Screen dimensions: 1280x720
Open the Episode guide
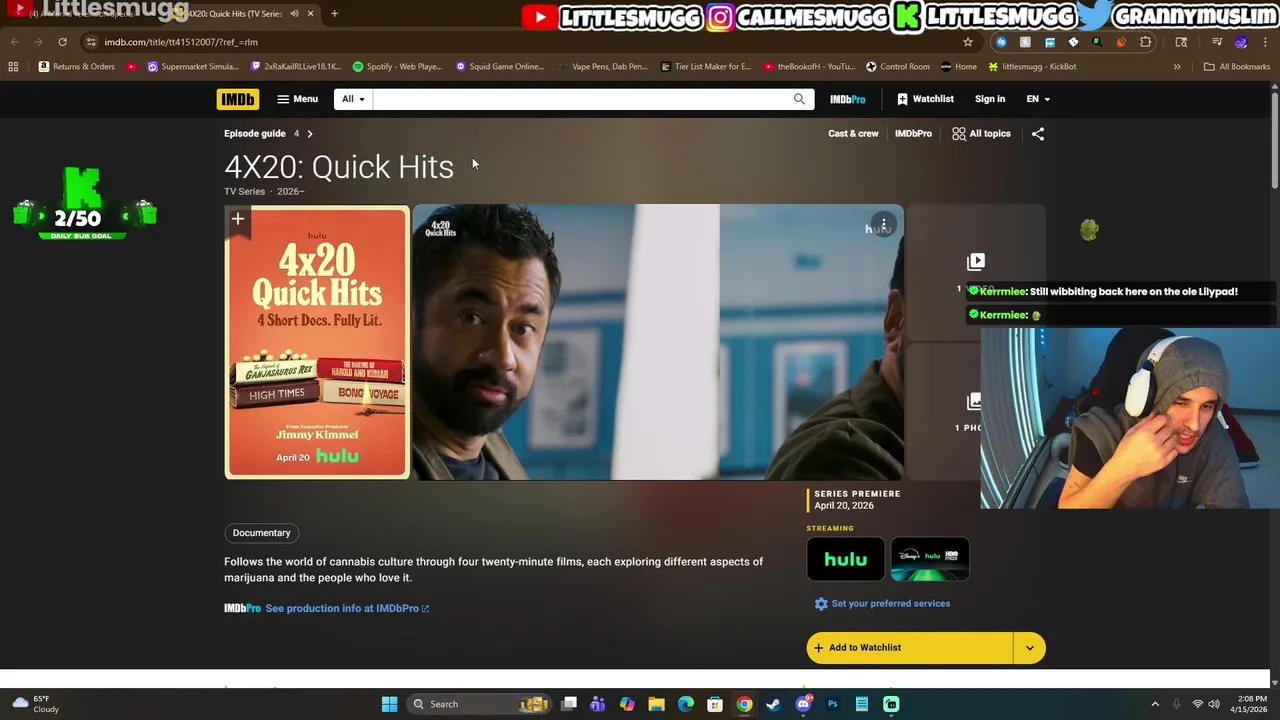(x=254, y=133)
